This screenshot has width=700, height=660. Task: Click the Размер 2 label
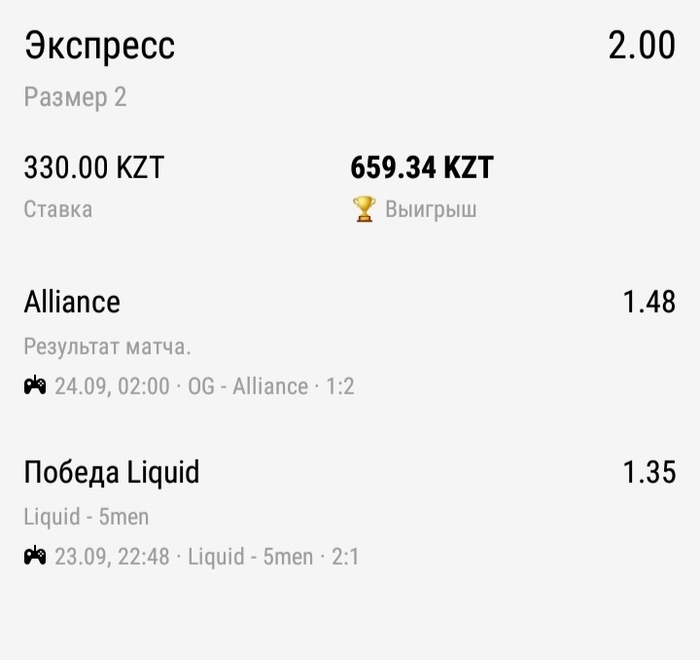point(75,98)
